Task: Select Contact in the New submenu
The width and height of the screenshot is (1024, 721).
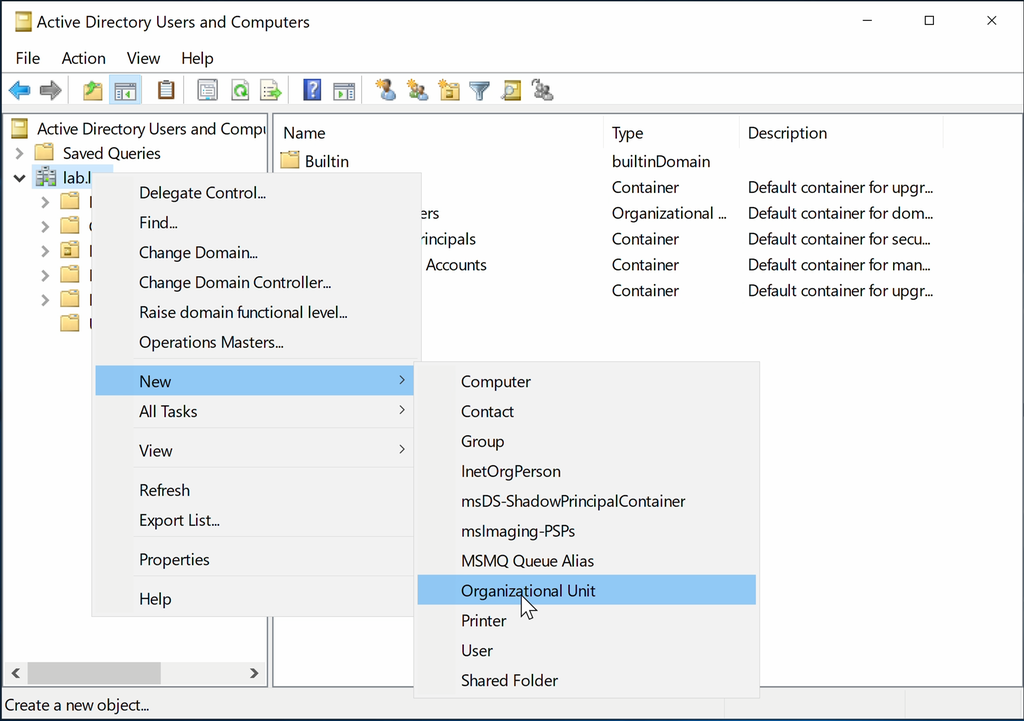Action: click(x=487, y=411)
